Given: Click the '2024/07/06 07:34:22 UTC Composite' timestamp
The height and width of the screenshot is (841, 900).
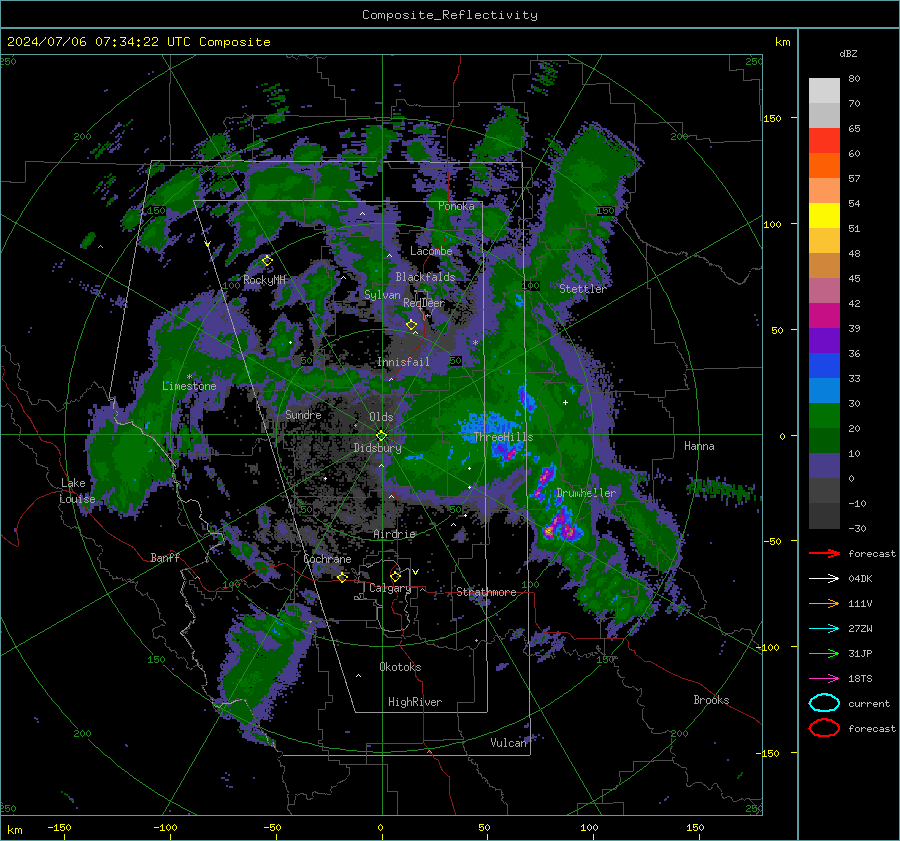Looking at the screenshot, I should point(138,42).
